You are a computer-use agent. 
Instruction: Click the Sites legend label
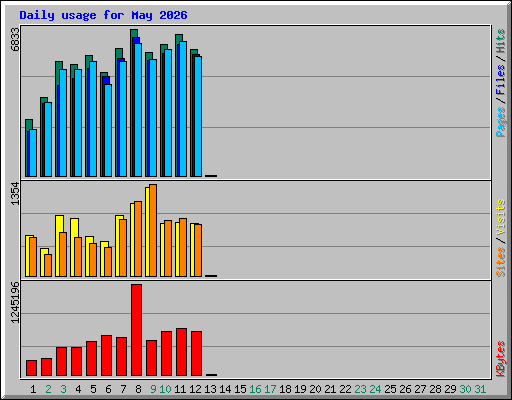500,262
